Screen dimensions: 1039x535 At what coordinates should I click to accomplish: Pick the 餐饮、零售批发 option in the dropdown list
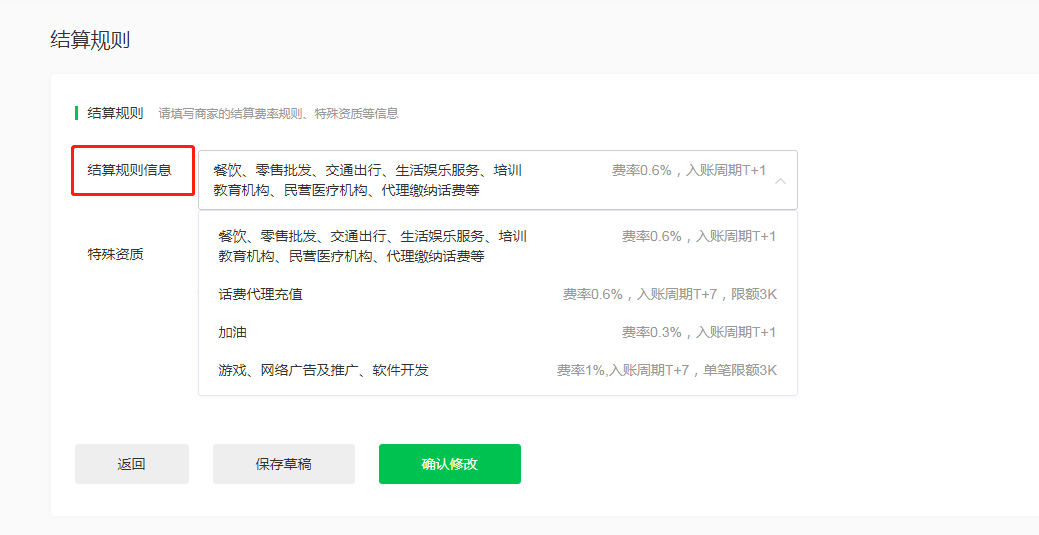[x=498, y=246]
